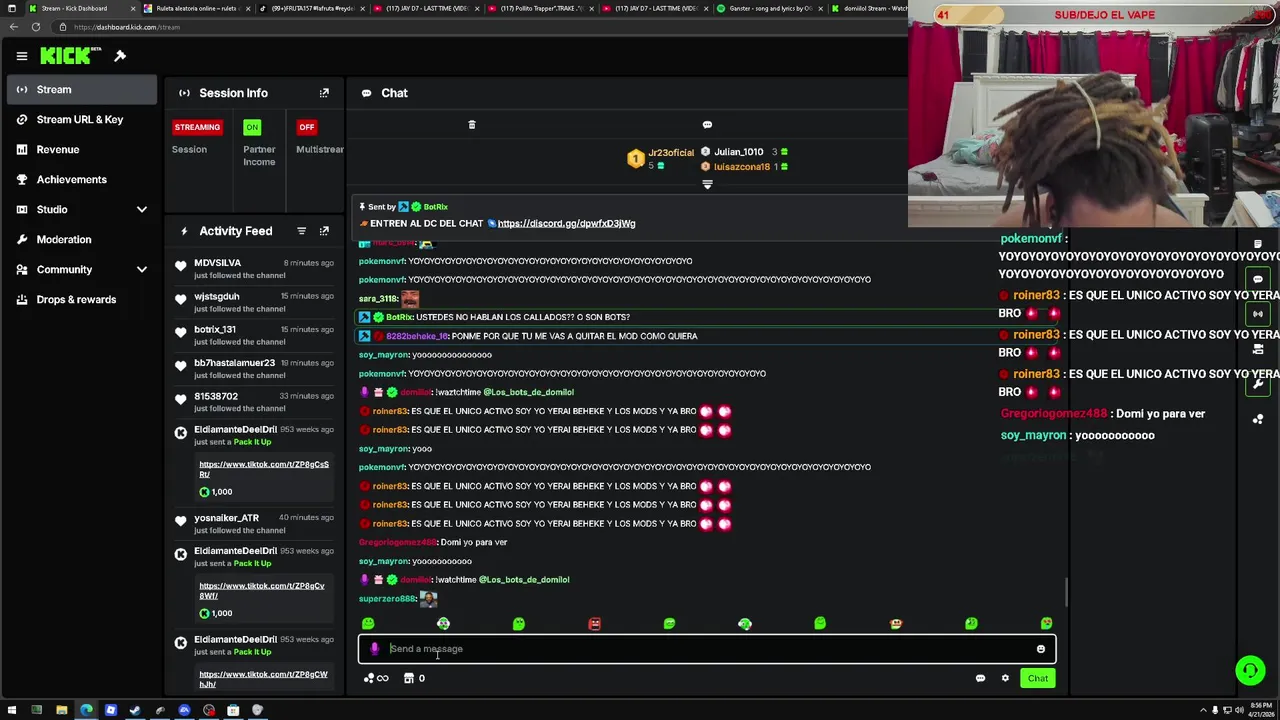Insert the red angry emote
The image size is (1280, 720).
[594, 624]
